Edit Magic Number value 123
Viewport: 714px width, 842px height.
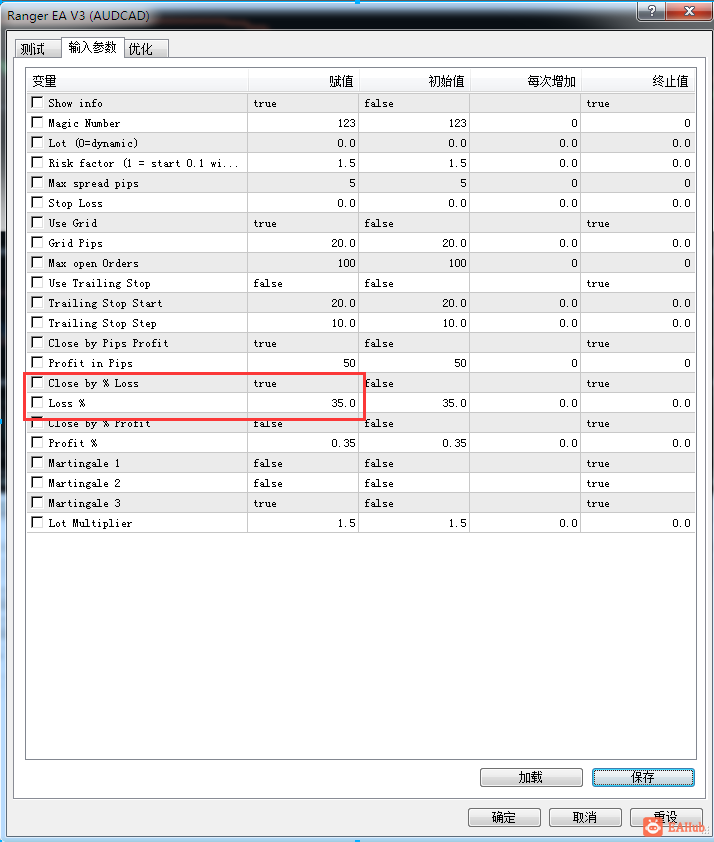pos(303,123)
